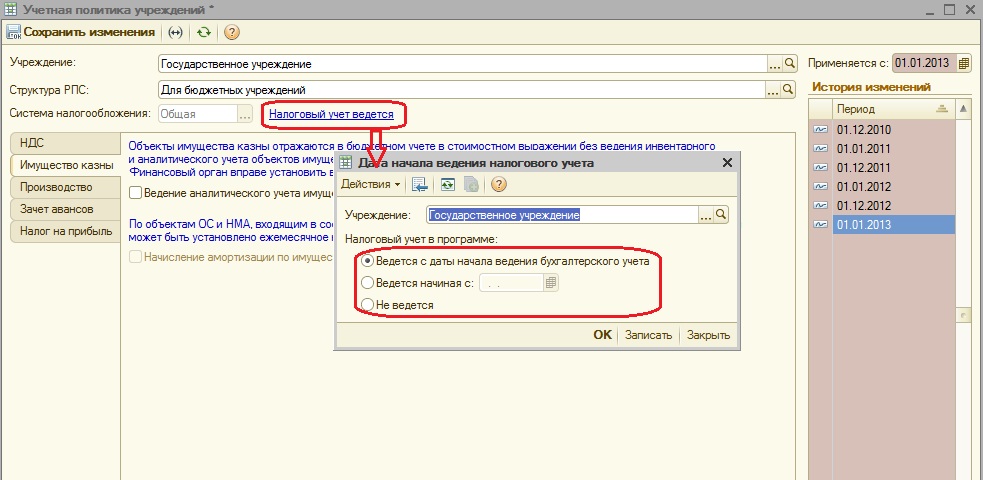Click the reread icon in dialog toolbar
This screenshot has height=480, width=983.
(450, 184)
